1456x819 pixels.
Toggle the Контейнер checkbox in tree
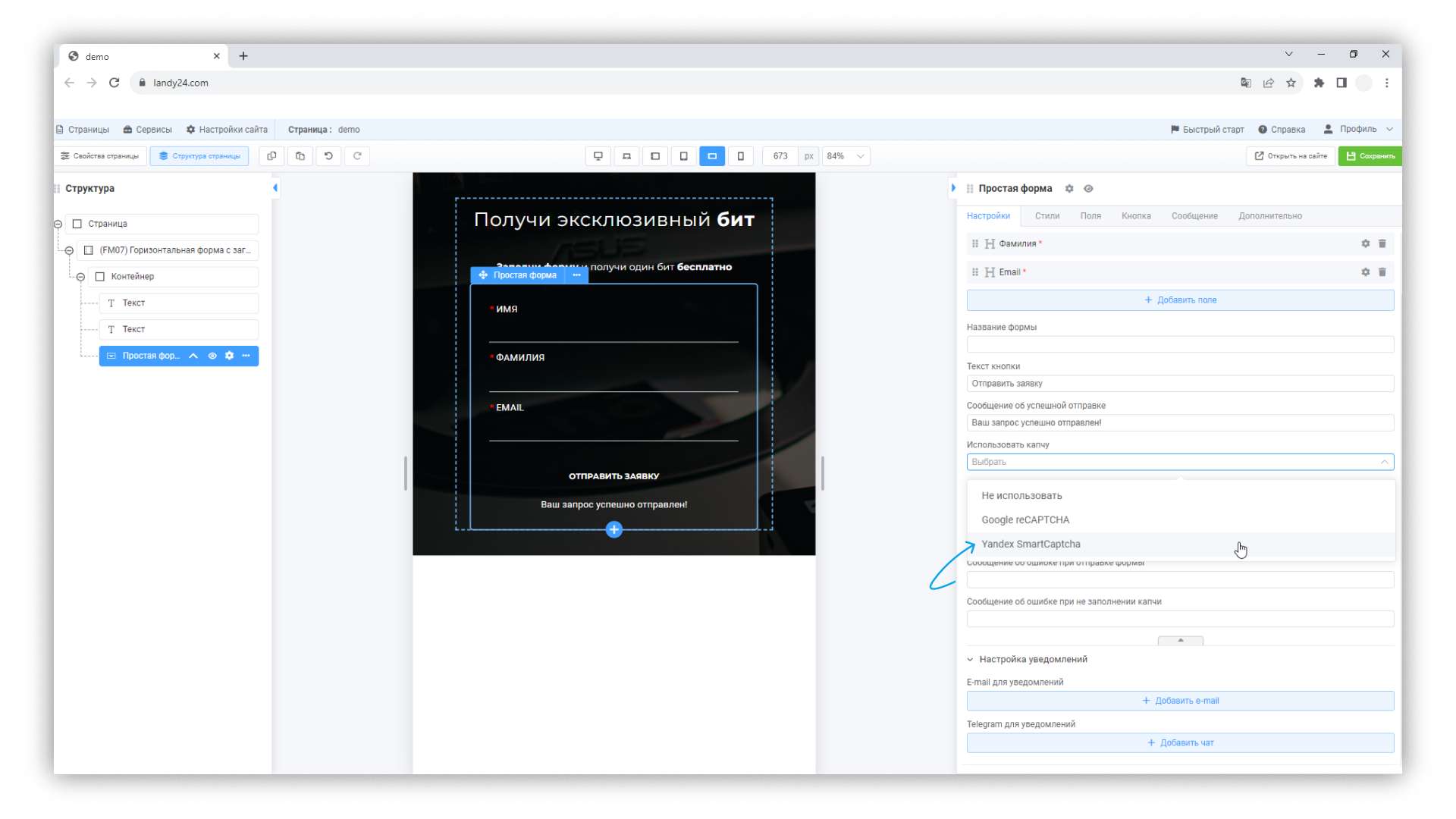point(99,277)
